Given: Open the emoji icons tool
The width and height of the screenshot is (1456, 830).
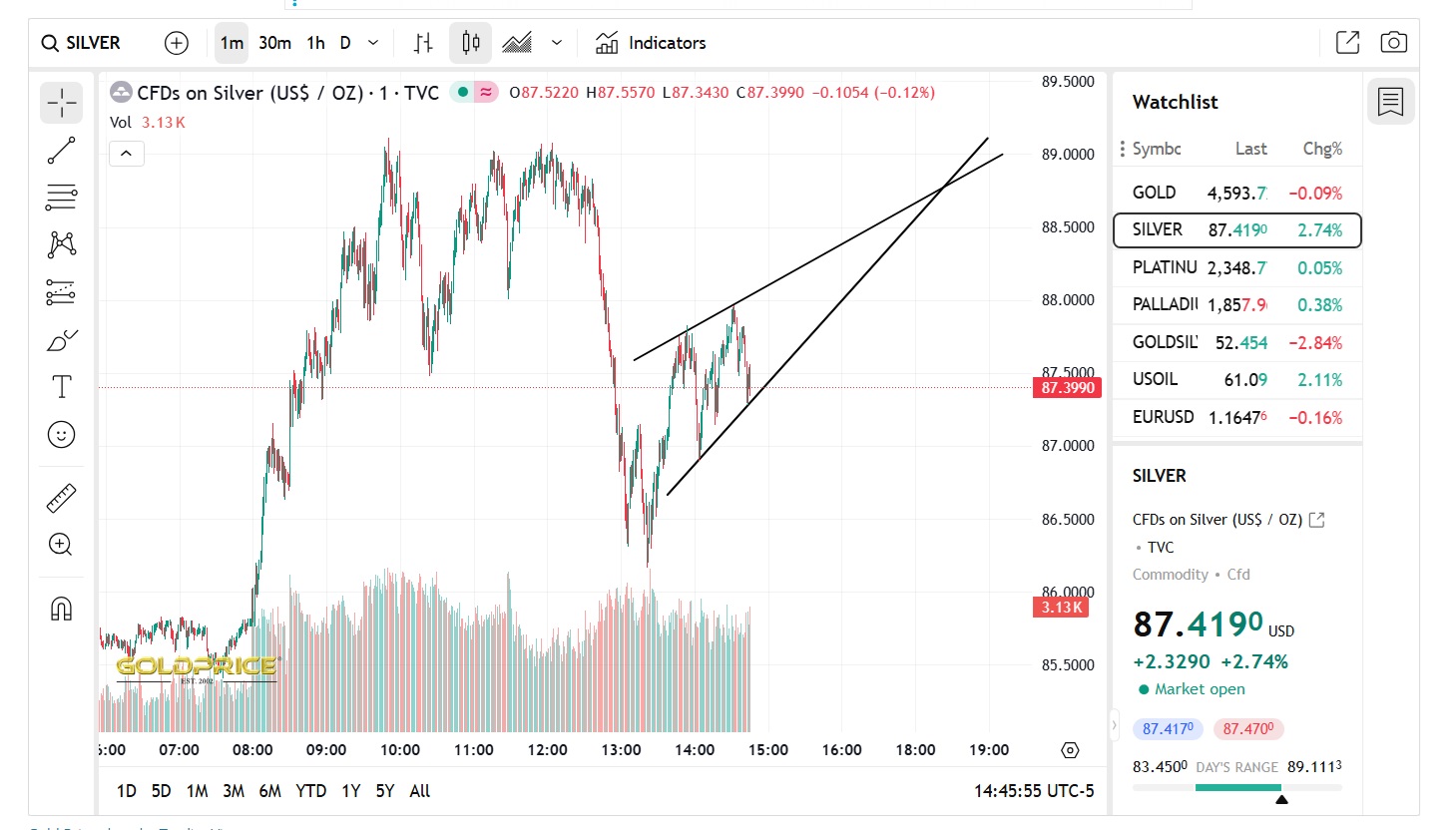Looking at the screenshot, I should point(62,435).
